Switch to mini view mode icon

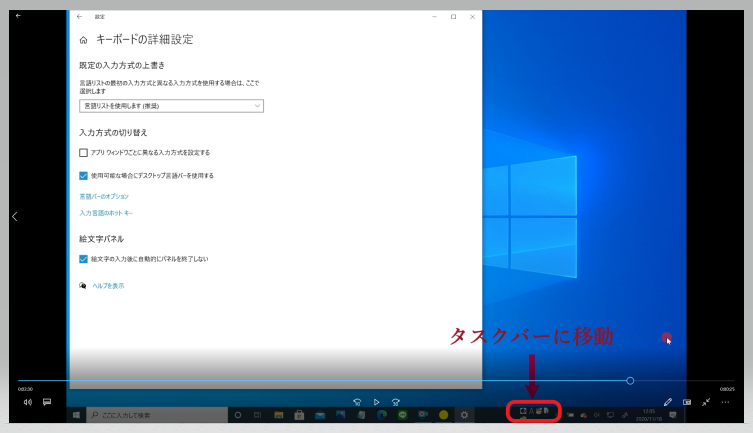pos(687,402)
